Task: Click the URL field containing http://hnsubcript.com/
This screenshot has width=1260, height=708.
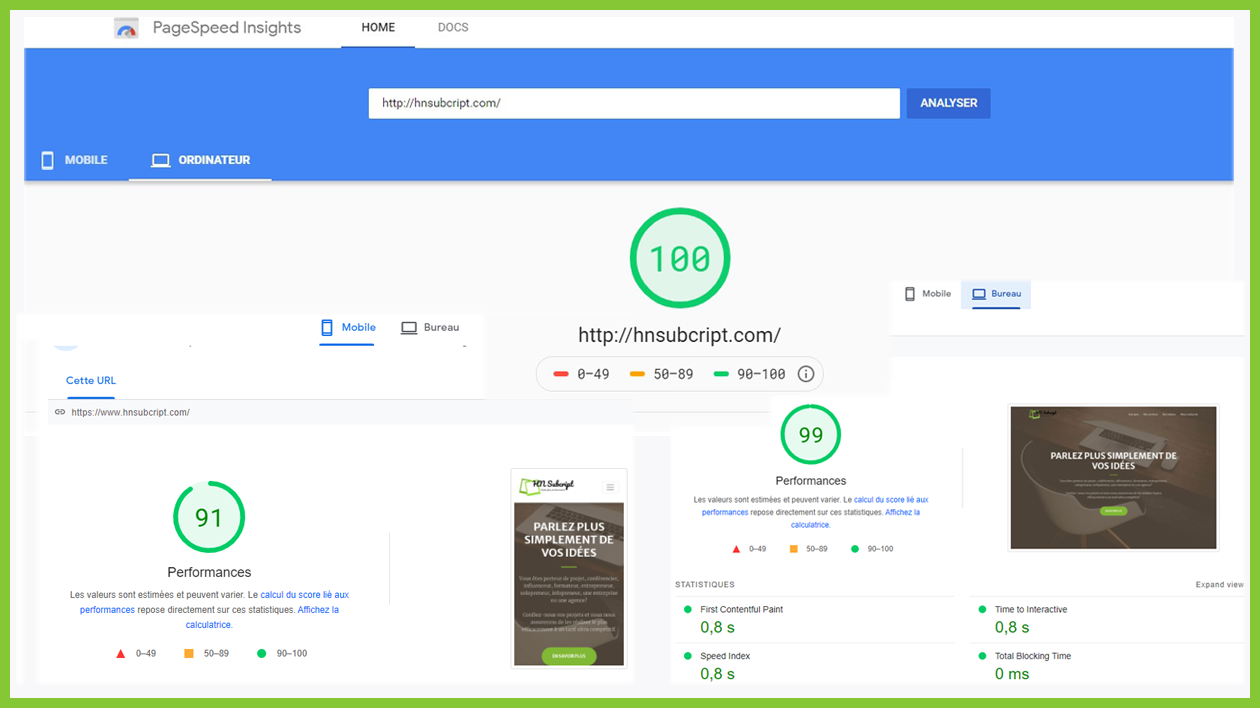Action: [634, 103]
